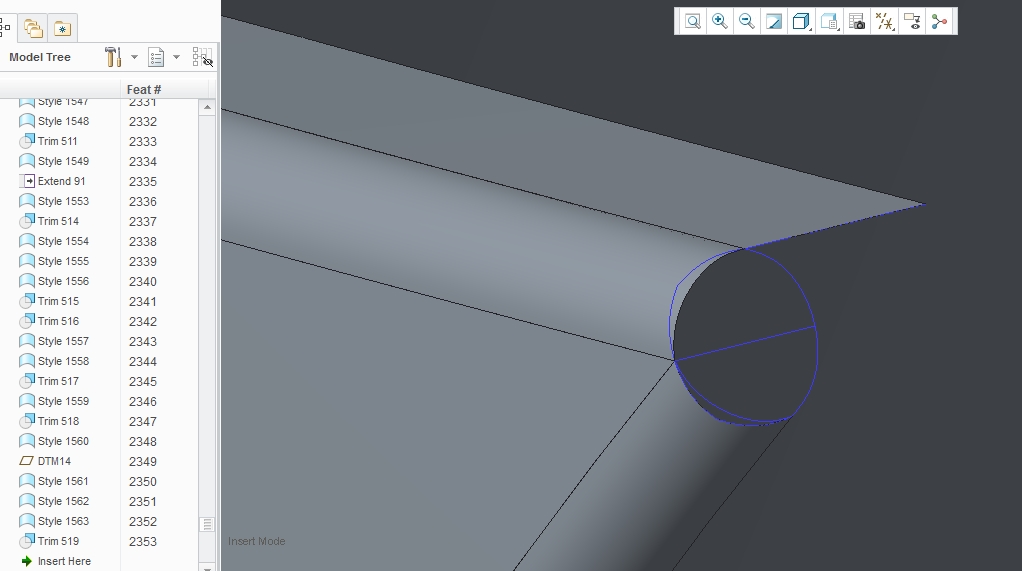The height and width of the screenshot is (571, 1022).
Task: Open the tree Show list icon
Action: (156, 57)
